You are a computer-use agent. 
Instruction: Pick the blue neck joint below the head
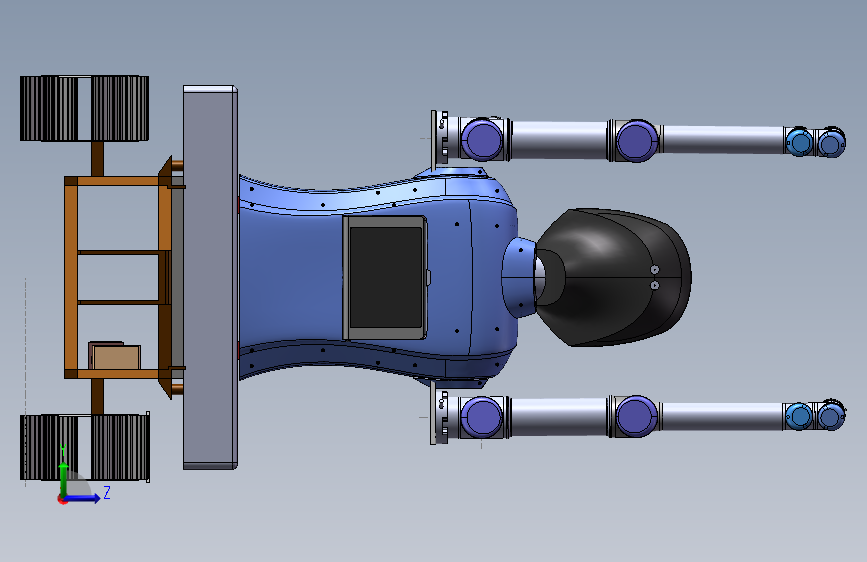pyautogui.click(x=519, y=278)
